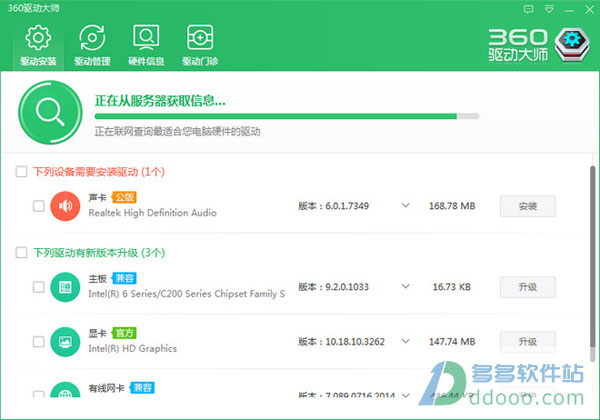Click the wired network card icon
This screenshot has width=600, height=420.
(65, 390)
